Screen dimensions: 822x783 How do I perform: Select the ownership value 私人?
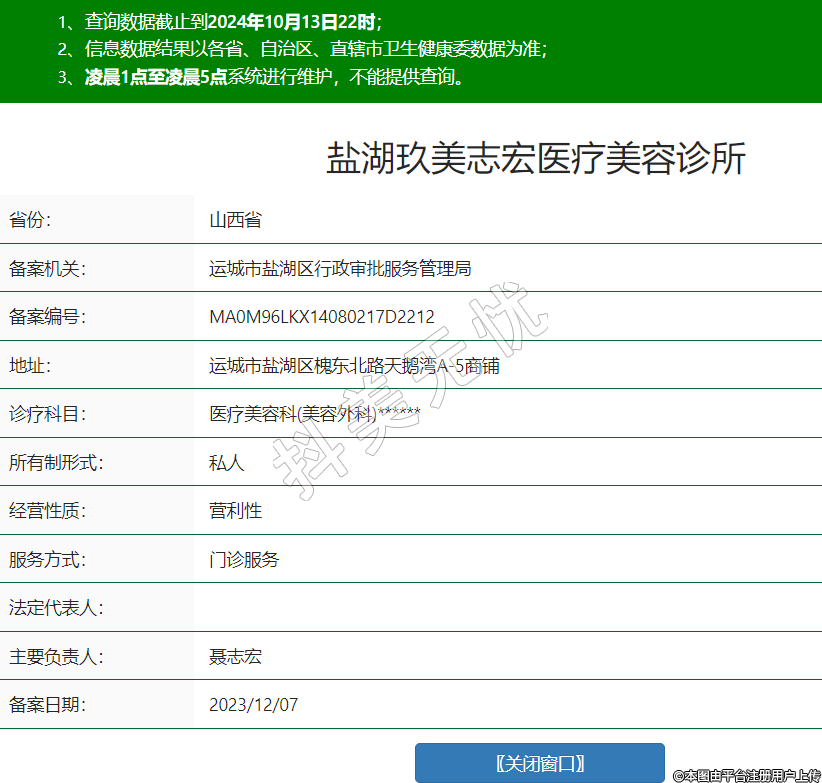(226, 462)
